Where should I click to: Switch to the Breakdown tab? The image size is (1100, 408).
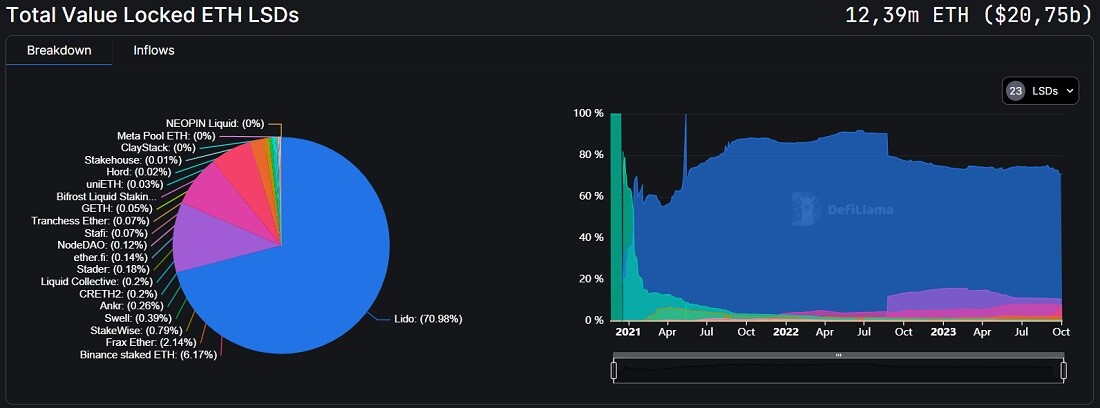pos(59,50)
